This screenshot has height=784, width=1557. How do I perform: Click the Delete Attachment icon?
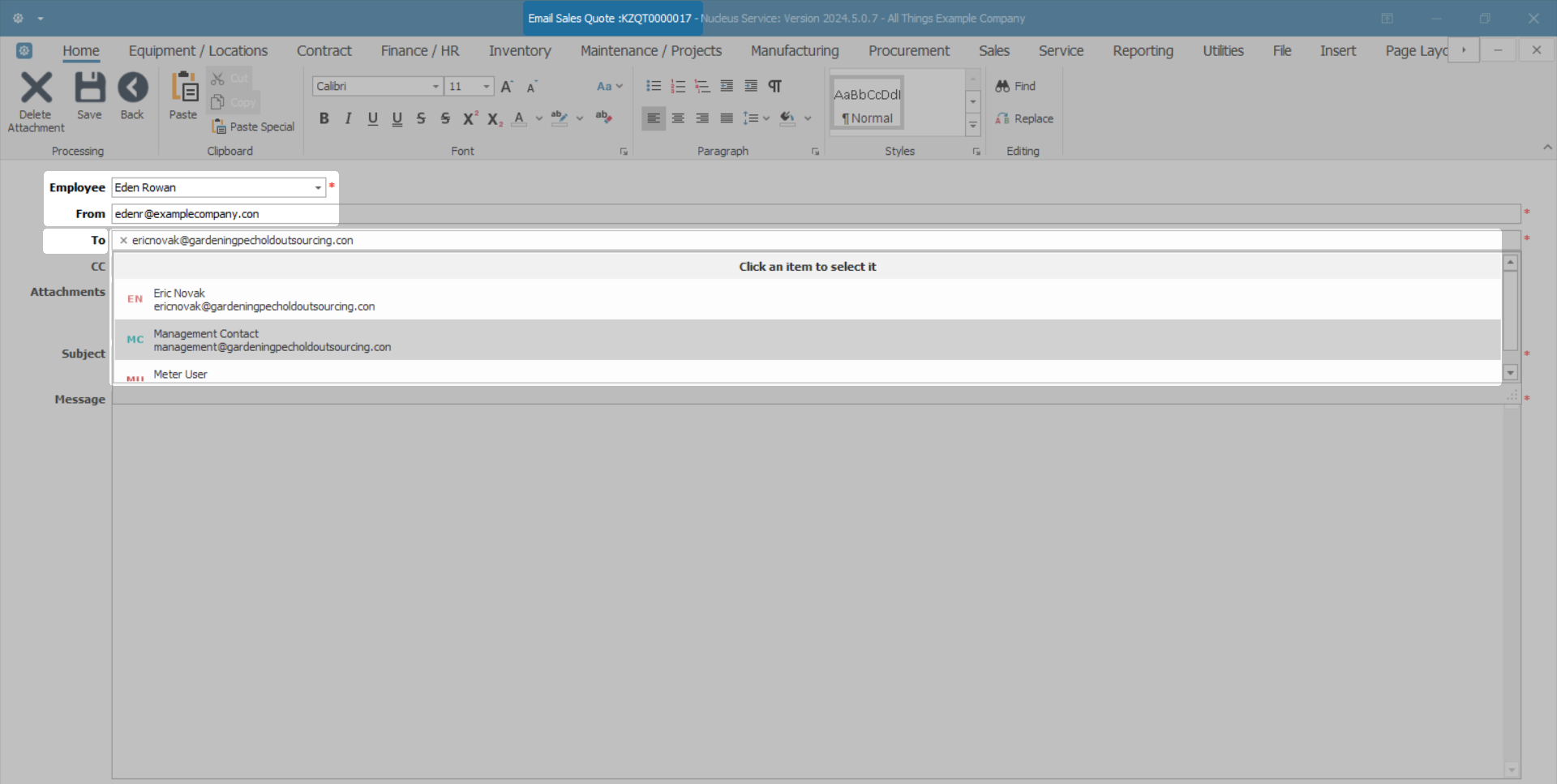point(36,88)
